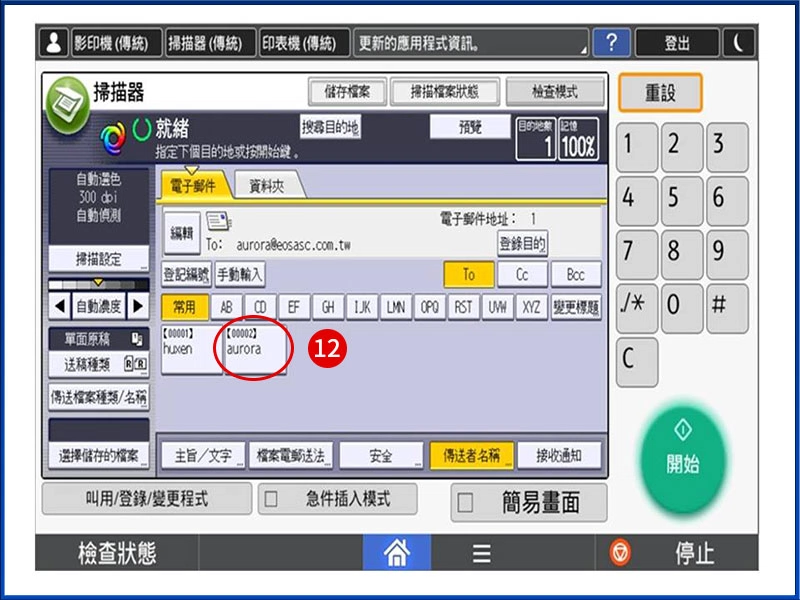800x600 pixels.
Task: Tap the Home icon in bottom bar
Action: [x=401, y=551]
